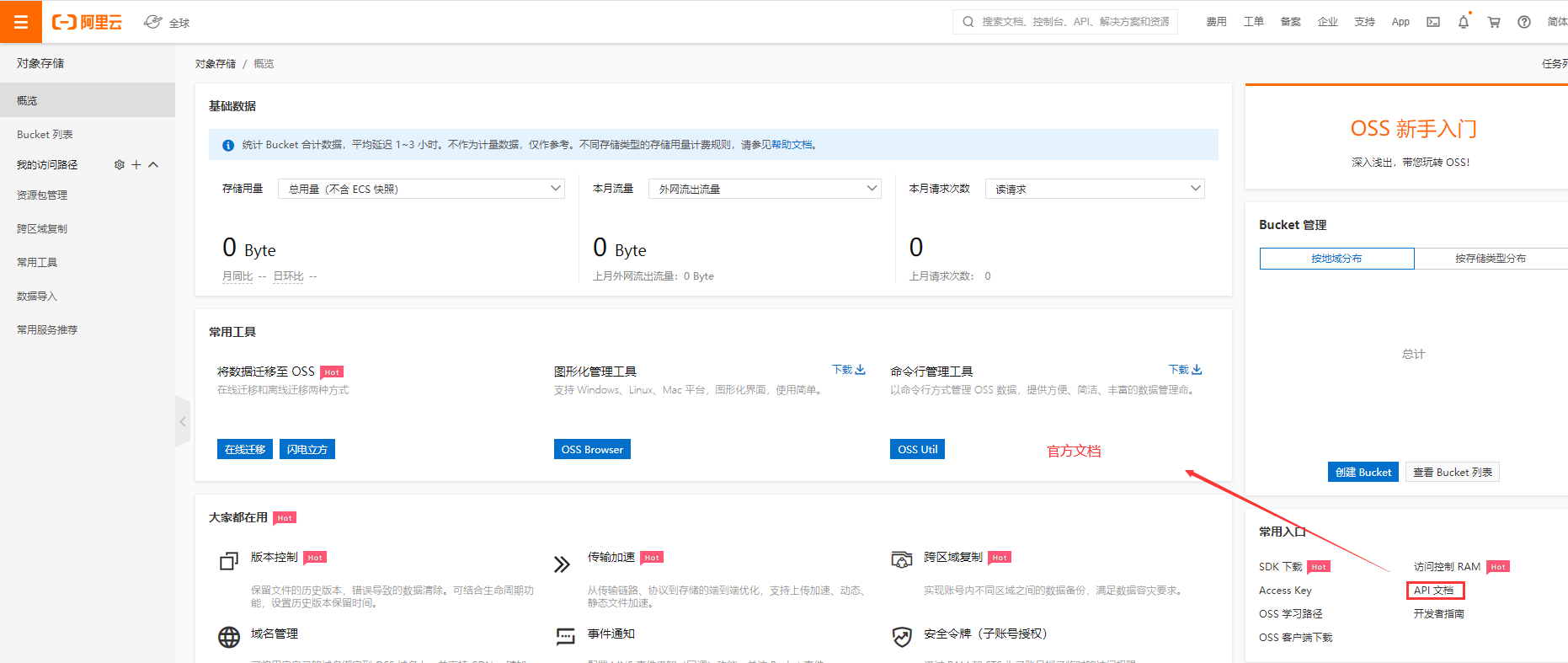1568x663 pixels.
Task: Open the 支持 top menu
Action: point(1364,22)
